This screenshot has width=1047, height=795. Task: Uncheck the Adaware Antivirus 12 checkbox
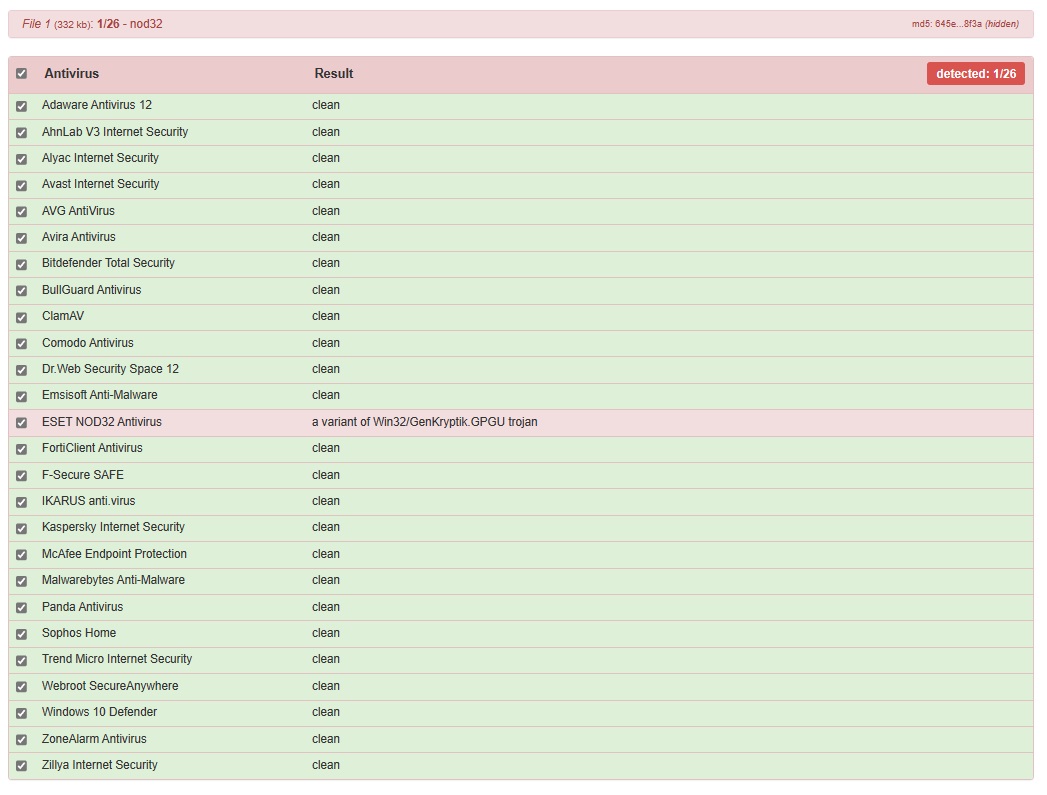tap(21, 106)
